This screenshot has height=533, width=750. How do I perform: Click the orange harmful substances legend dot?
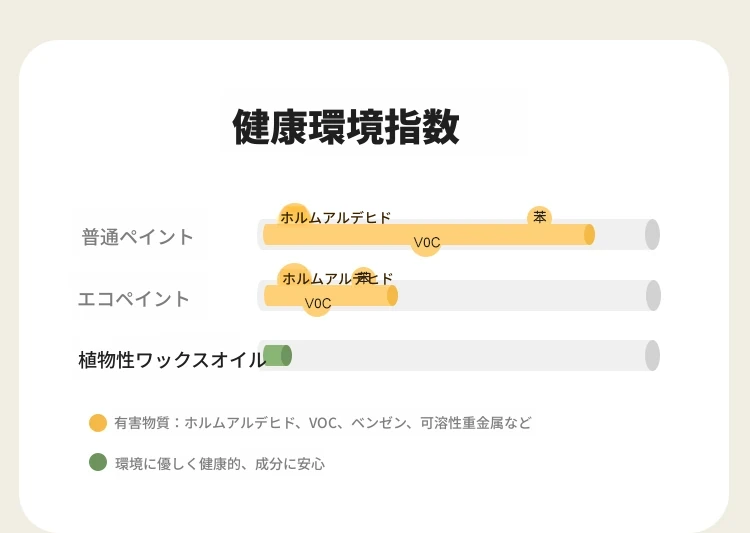pos(98,423)
